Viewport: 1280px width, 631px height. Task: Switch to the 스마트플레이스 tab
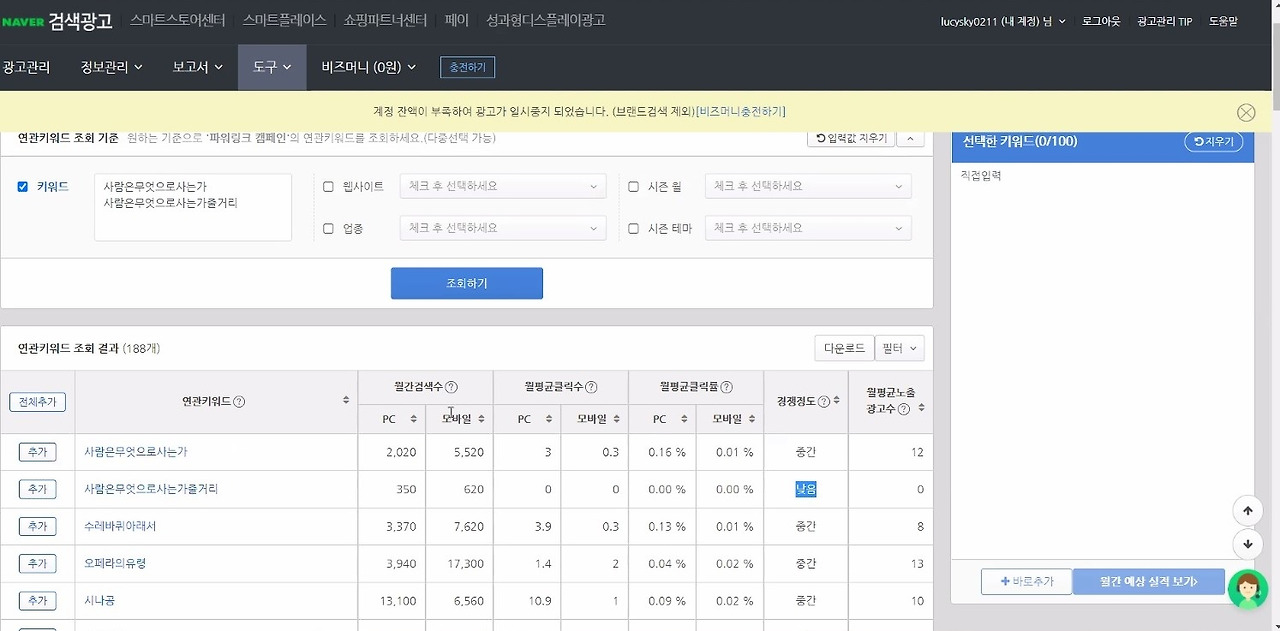point(283,18)
